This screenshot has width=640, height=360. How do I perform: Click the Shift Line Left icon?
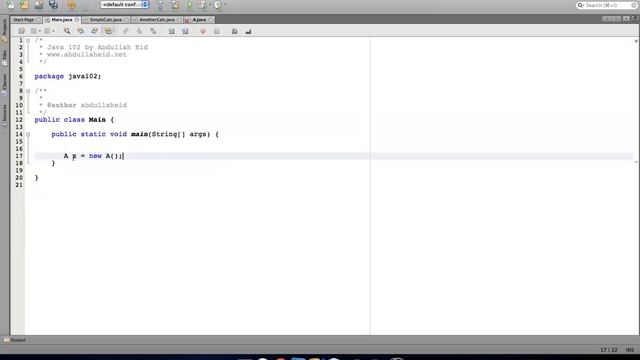(x=171, y=31)
